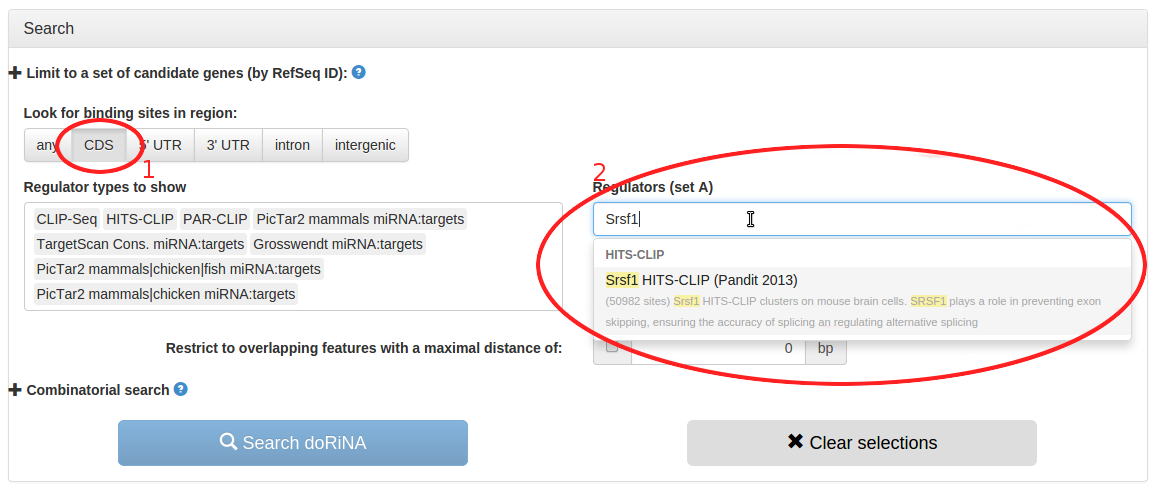Screen dimensions: 1154x487
Task: Select the CDS region button
Action: 99,145
